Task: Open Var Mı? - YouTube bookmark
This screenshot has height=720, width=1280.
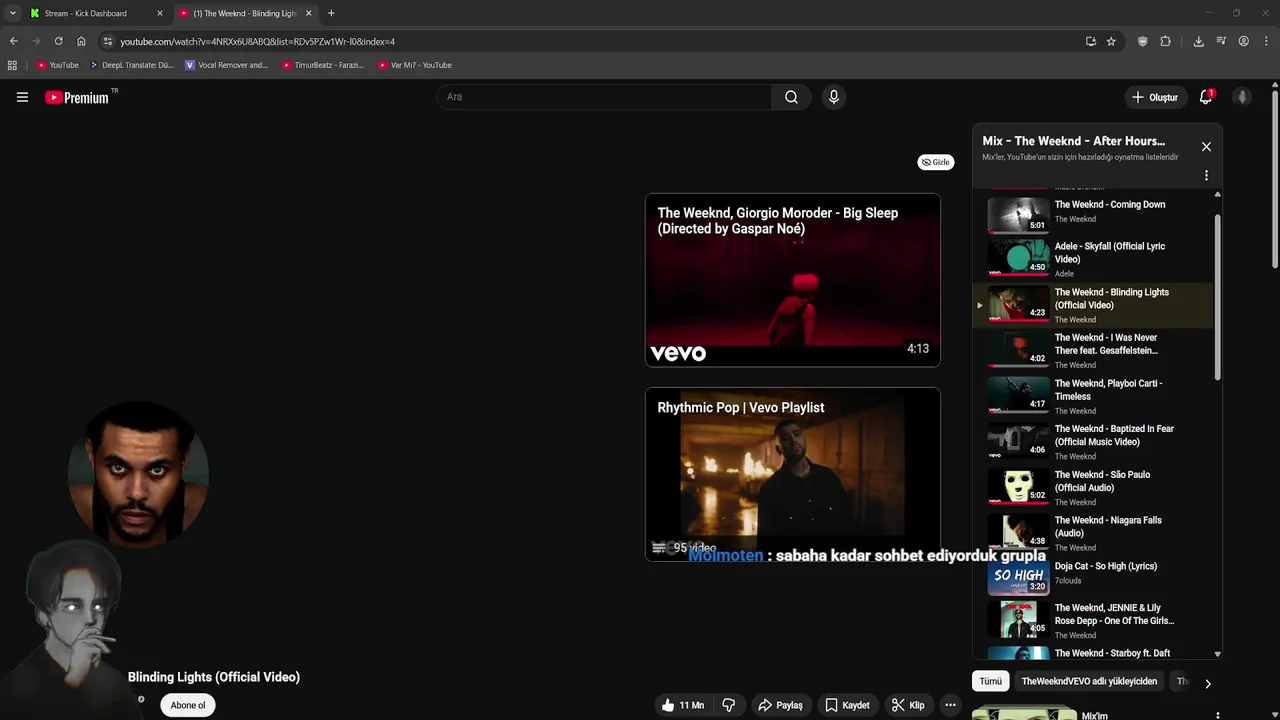Action: click(415, 65)
